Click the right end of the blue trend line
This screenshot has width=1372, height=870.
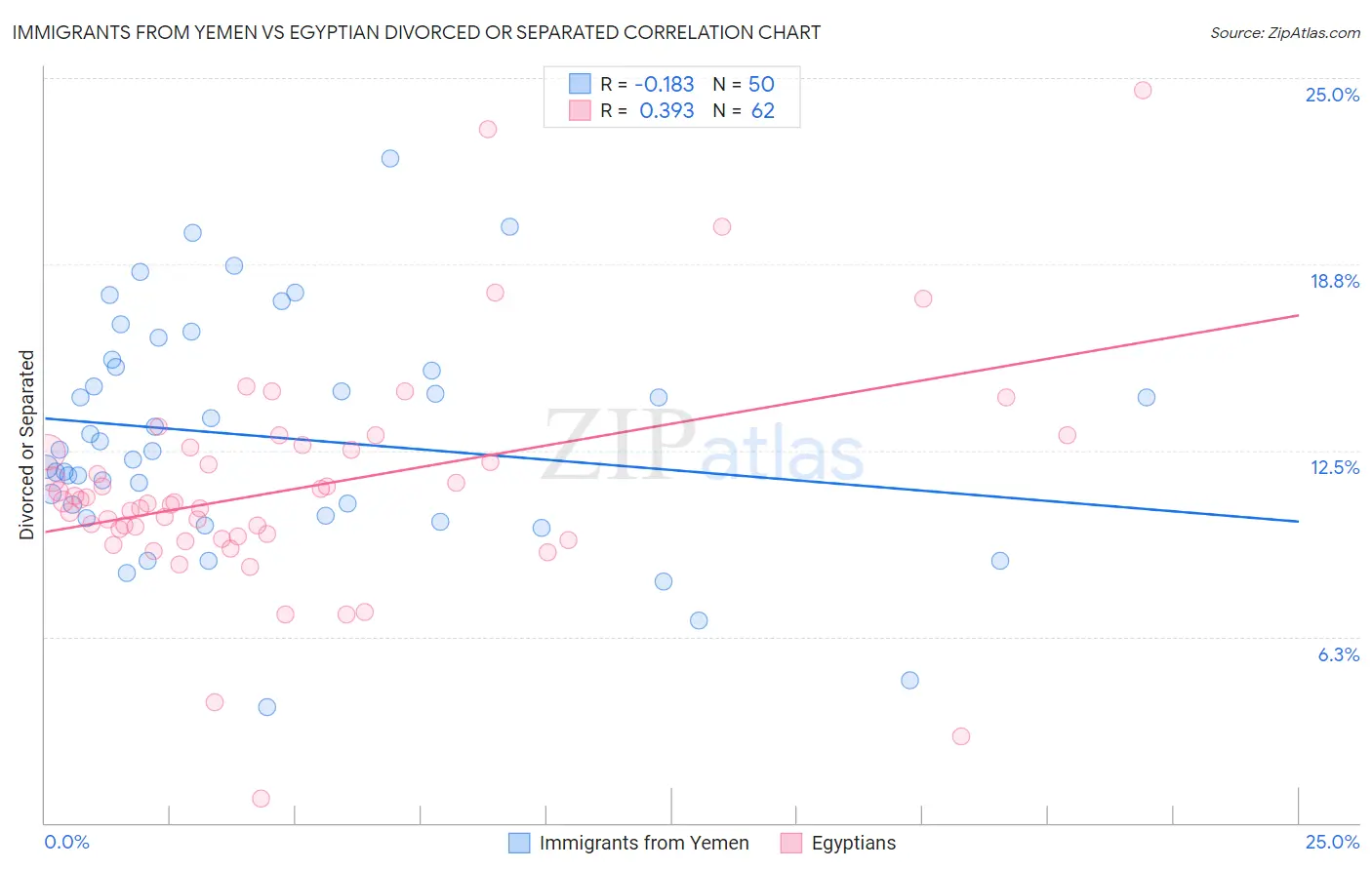click(1298, 521)
